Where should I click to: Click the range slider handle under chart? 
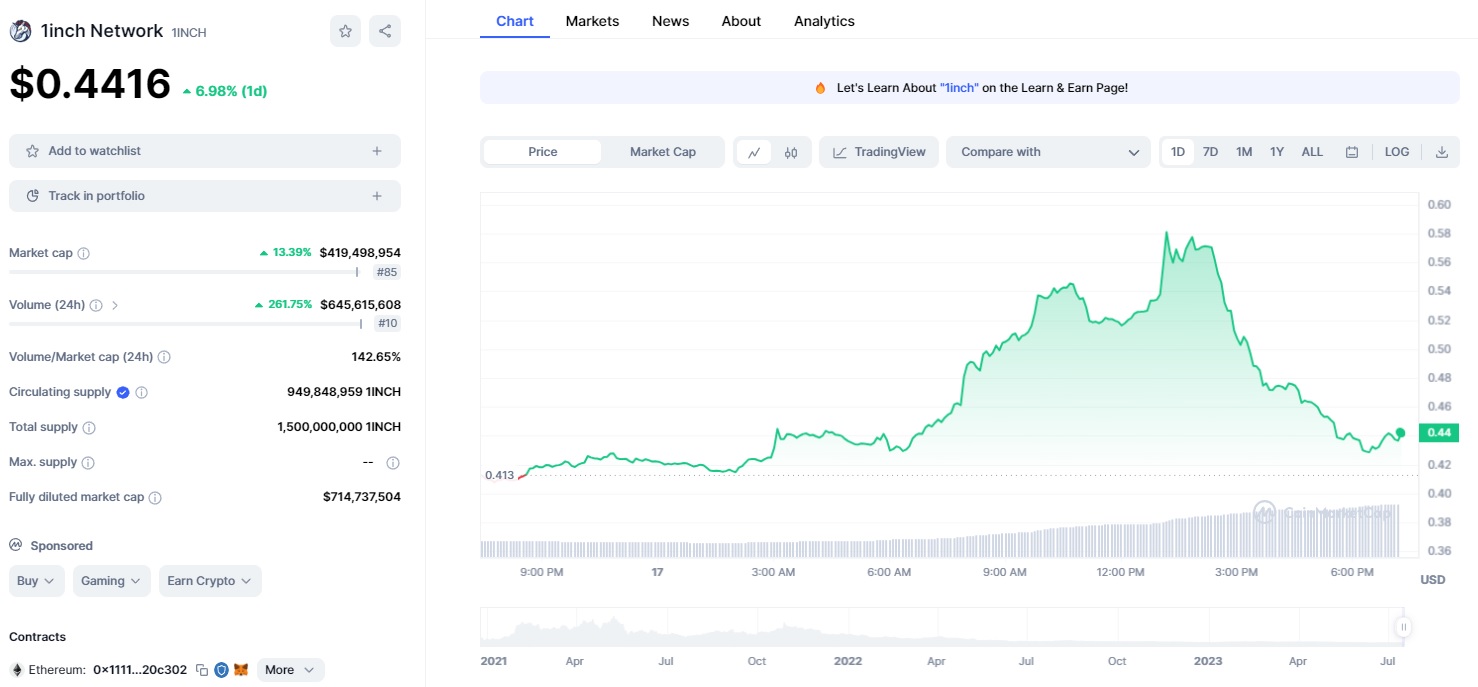tap(1404, 627)
